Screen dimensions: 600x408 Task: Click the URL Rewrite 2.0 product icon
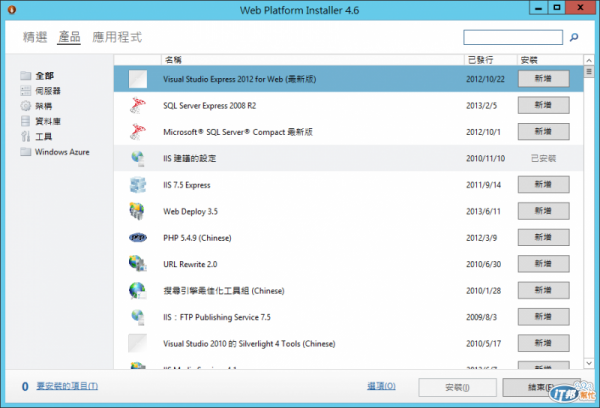pos(138,264)
